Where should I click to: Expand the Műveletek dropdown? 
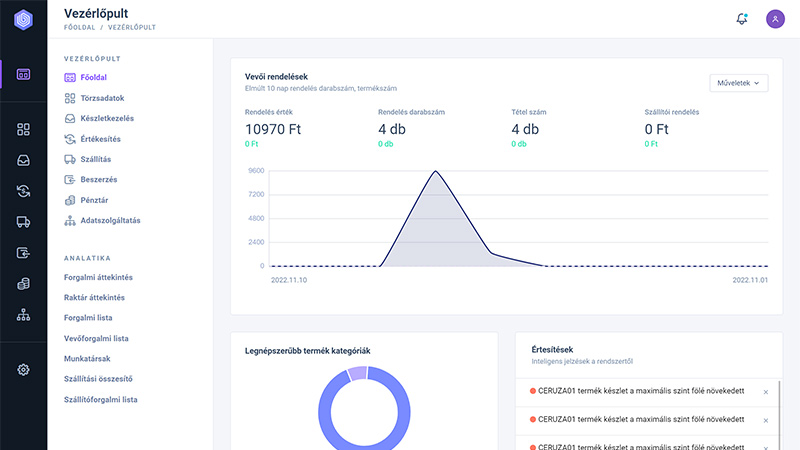[x=738, y=83]
